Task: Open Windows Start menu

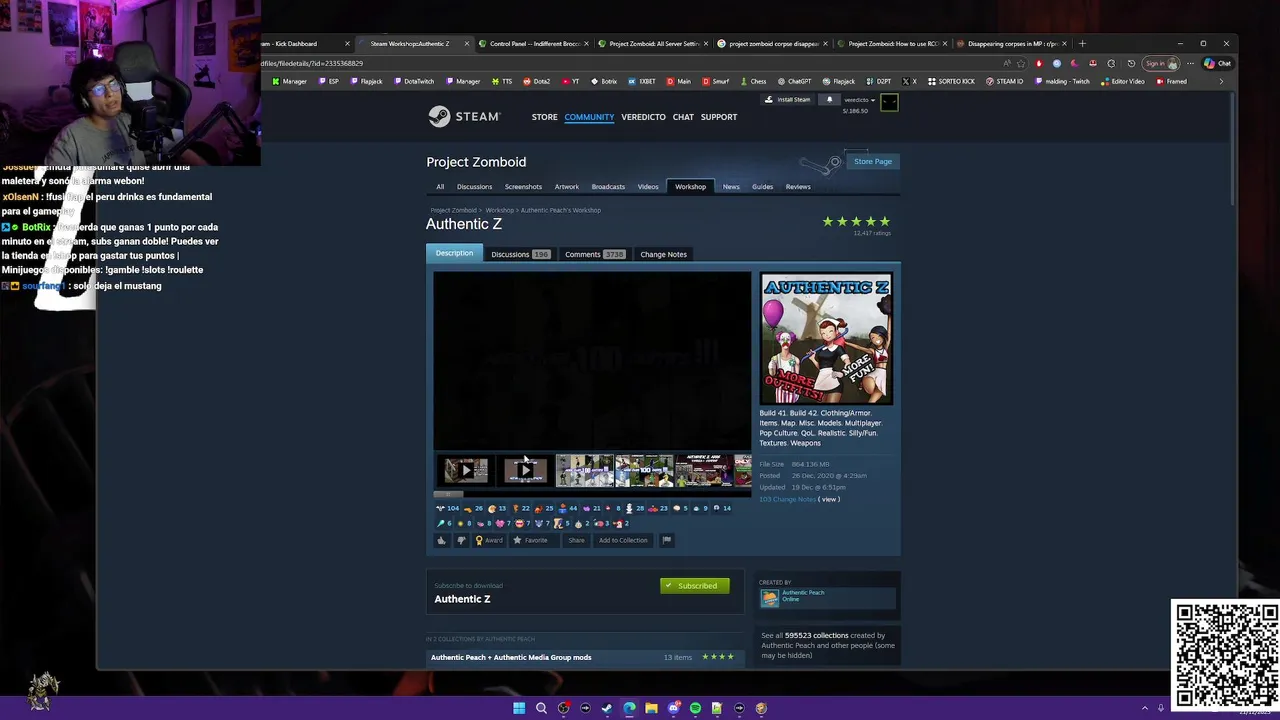Action: click(519, 708)
